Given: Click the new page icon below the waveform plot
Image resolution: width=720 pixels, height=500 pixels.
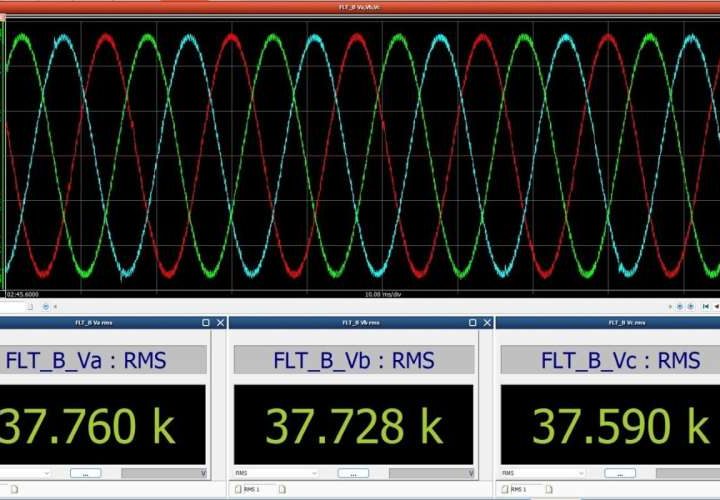Looking at the screenshot, I should click(30, 307).
